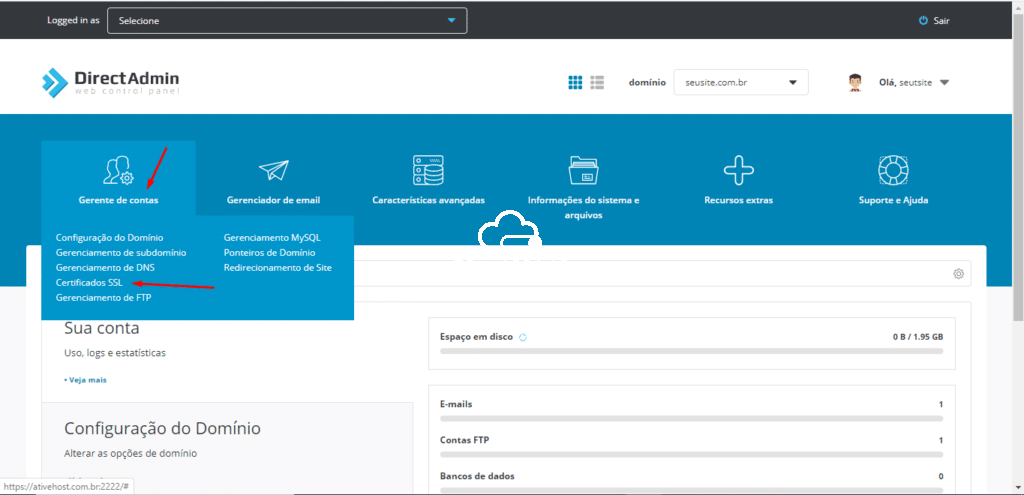Click the Veja mais link
Screen dimensions: 1024x495
click(x=86, y=380)
